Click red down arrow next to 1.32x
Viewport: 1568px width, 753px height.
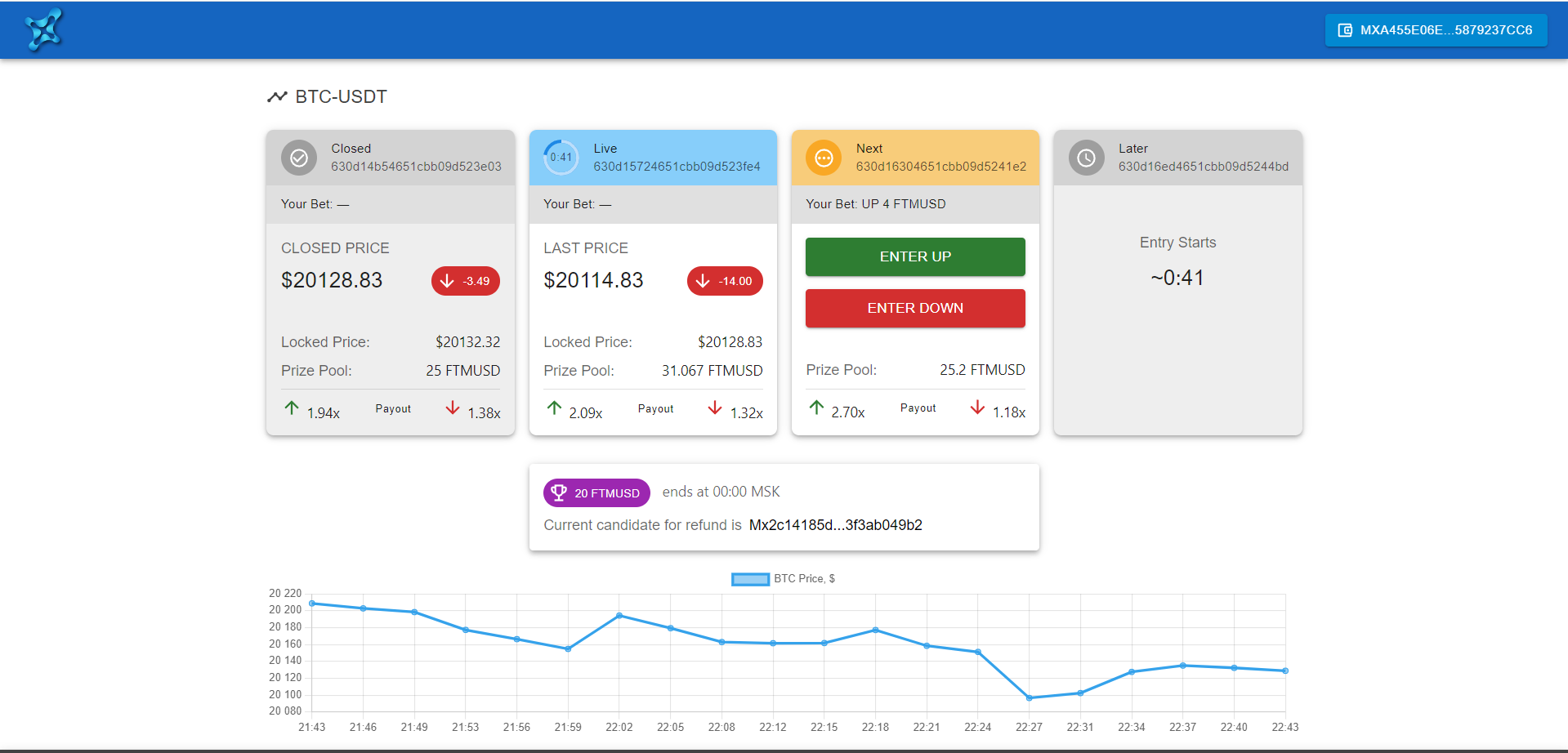[x=715, y=408]
